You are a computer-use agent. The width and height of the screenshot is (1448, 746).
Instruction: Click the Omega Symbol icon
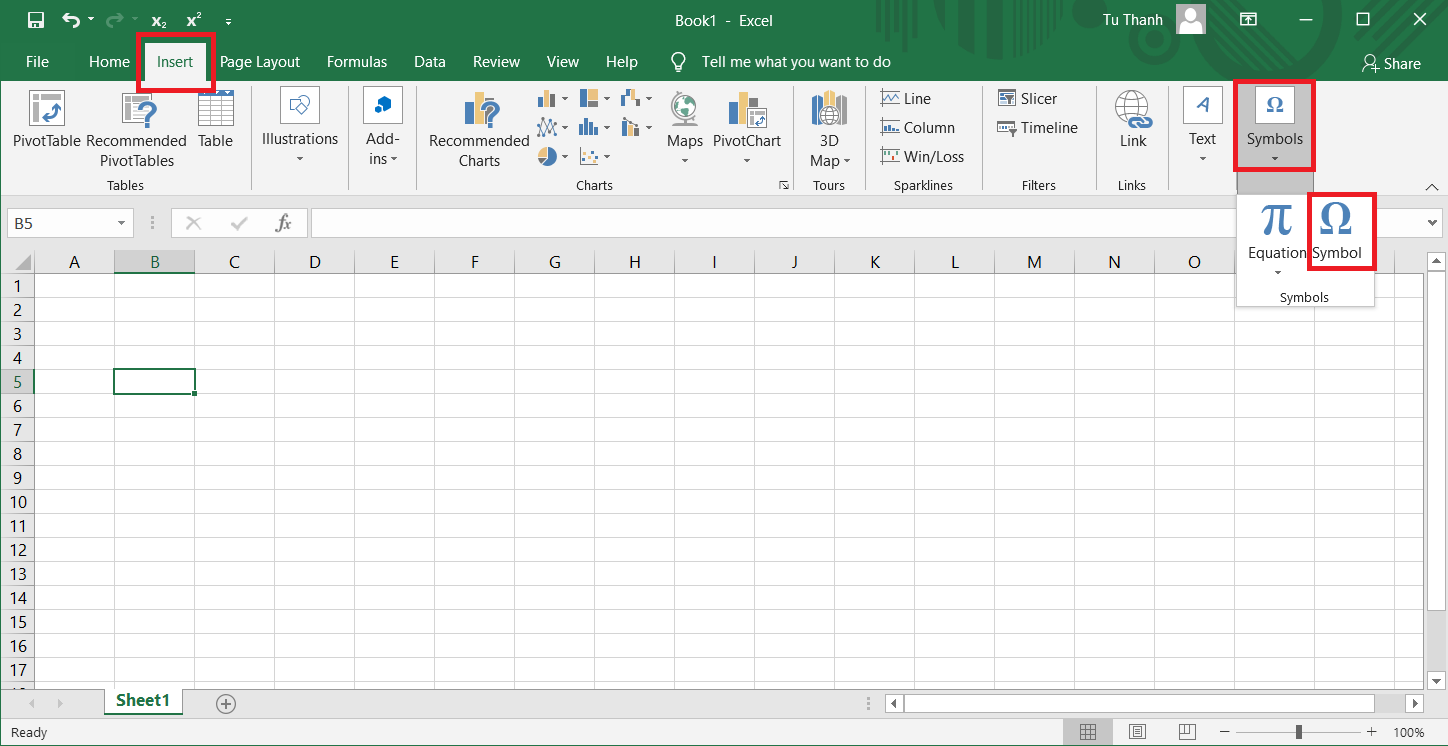pyautogui.click(x=1336, y=220)
